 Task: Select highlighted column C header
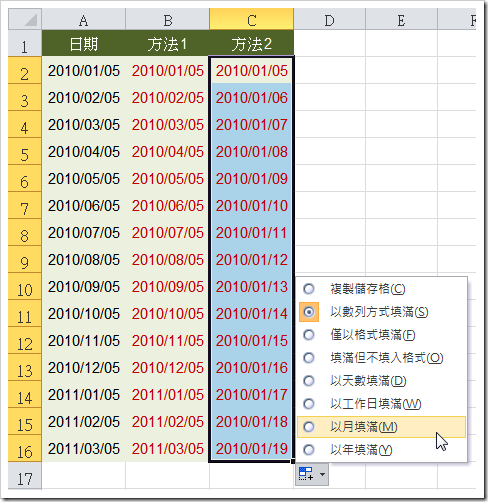tap(252, 19)
